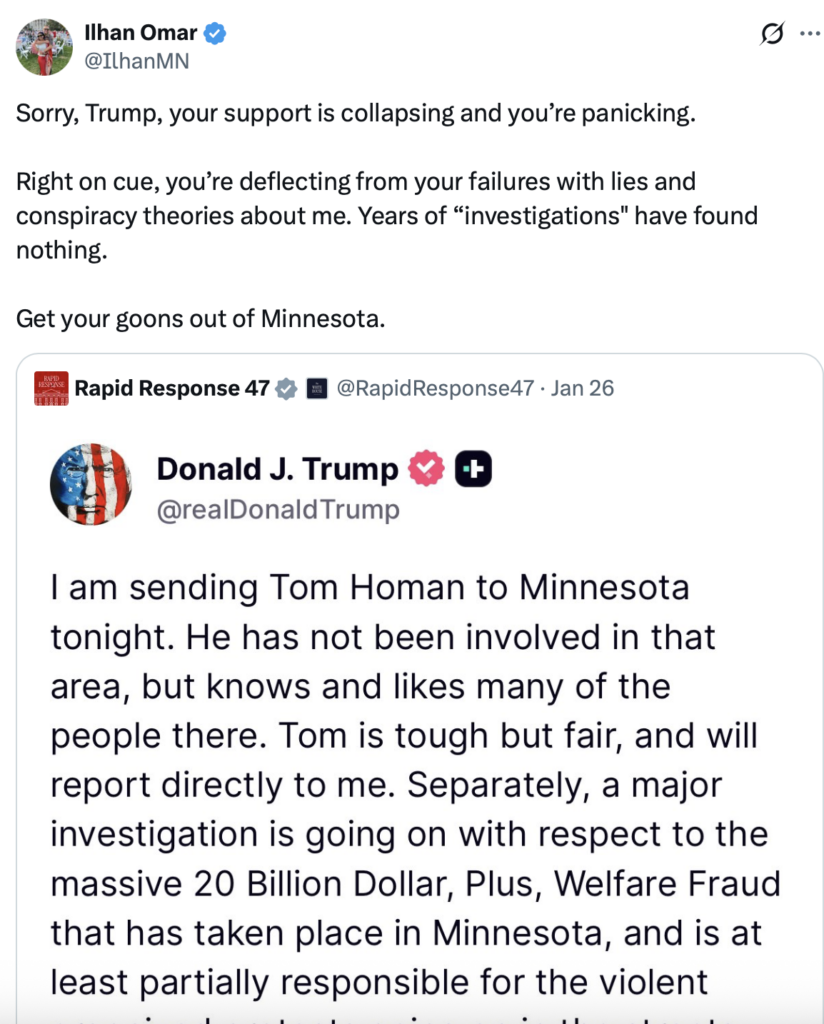
Task: Click the Donald J. Trump display name
Action: (x=277, y=469)
